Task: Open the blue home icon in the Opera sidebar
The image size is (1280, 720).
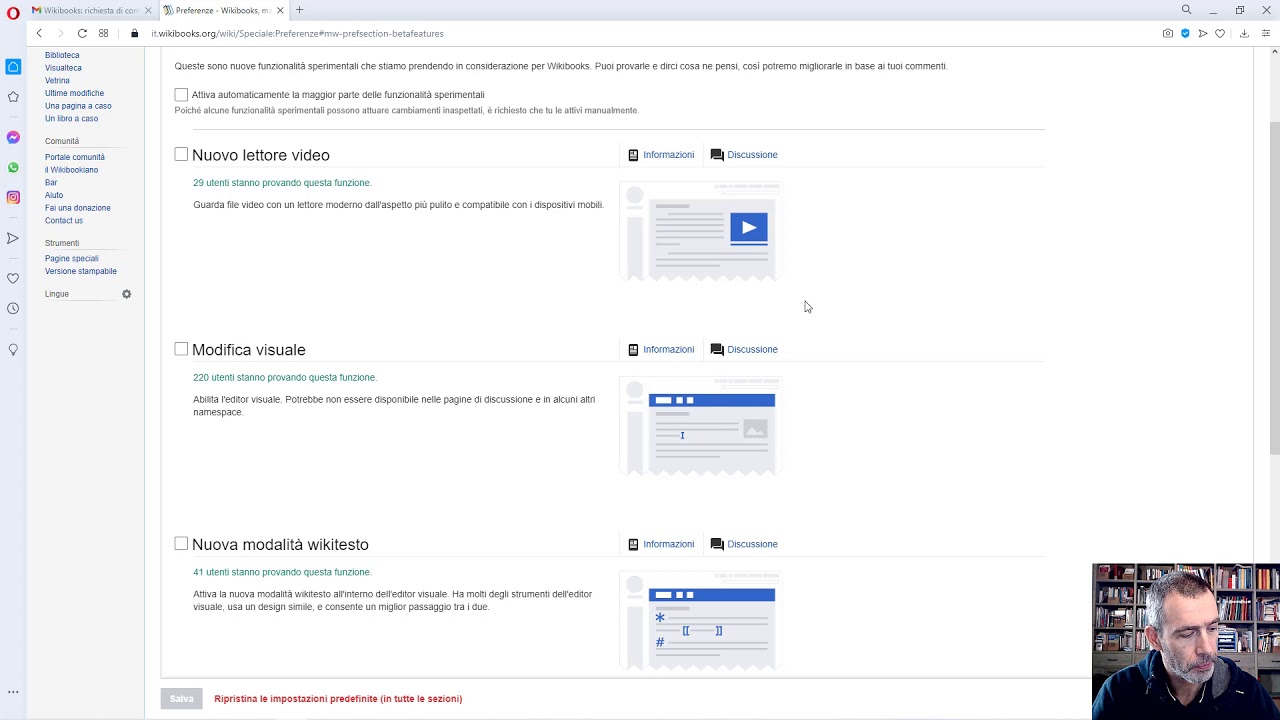Action: tap(13, 66)
